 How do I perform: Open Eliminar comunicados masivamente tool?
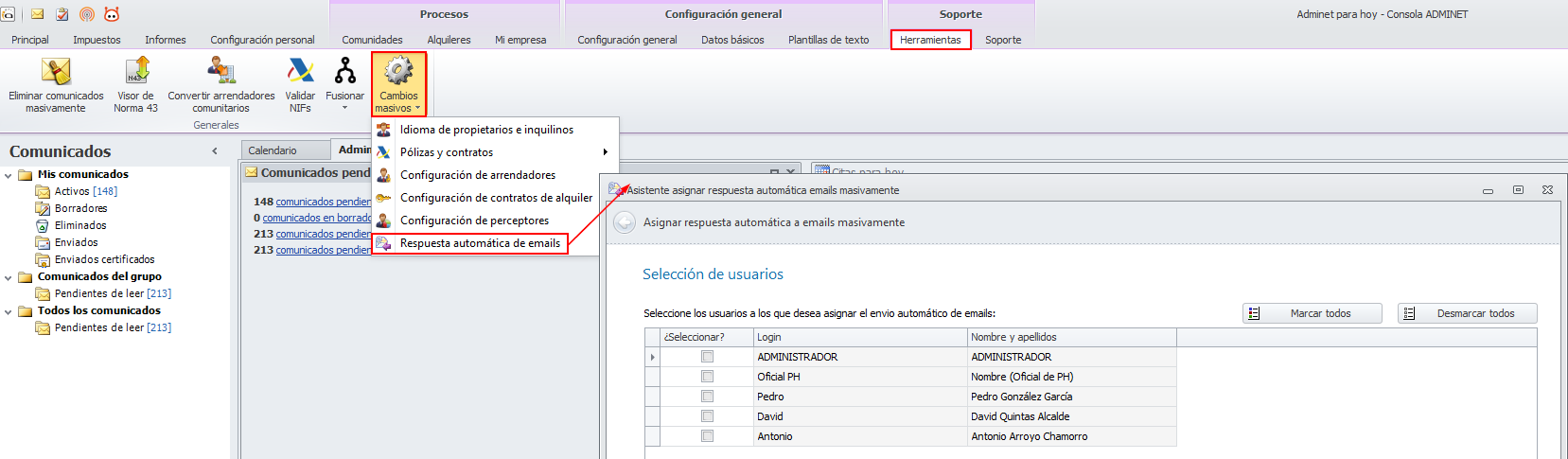coord(56,84)
